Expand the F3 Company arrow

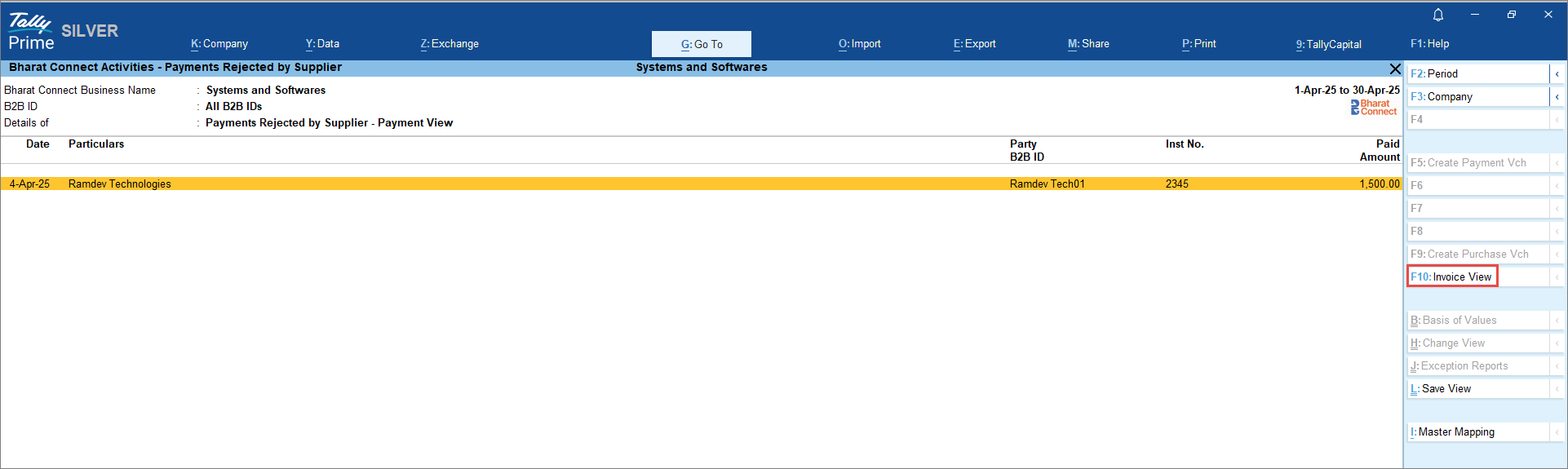point(1557,97)
